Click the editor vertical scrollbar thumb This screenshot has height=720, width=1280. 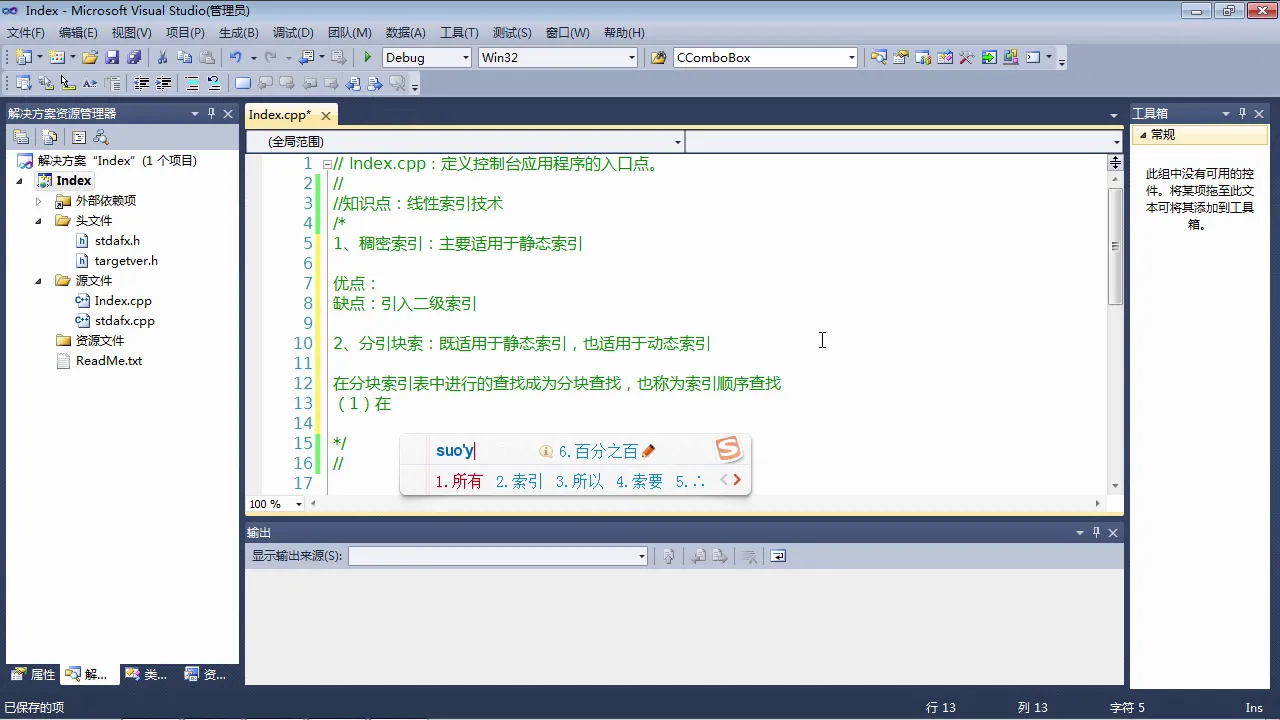click(x=1116, y=246)
